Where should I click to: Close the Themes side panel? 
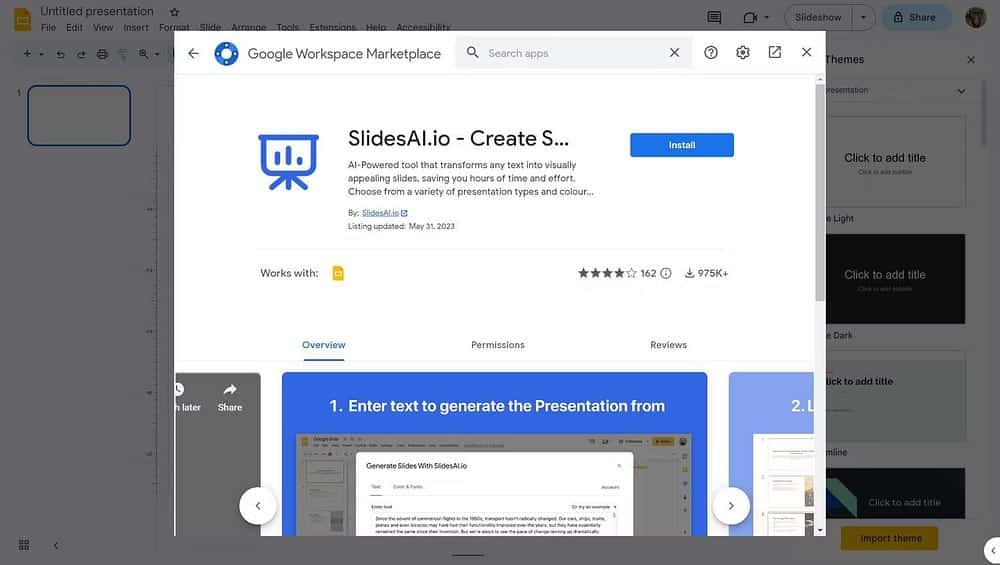(971, 60)
